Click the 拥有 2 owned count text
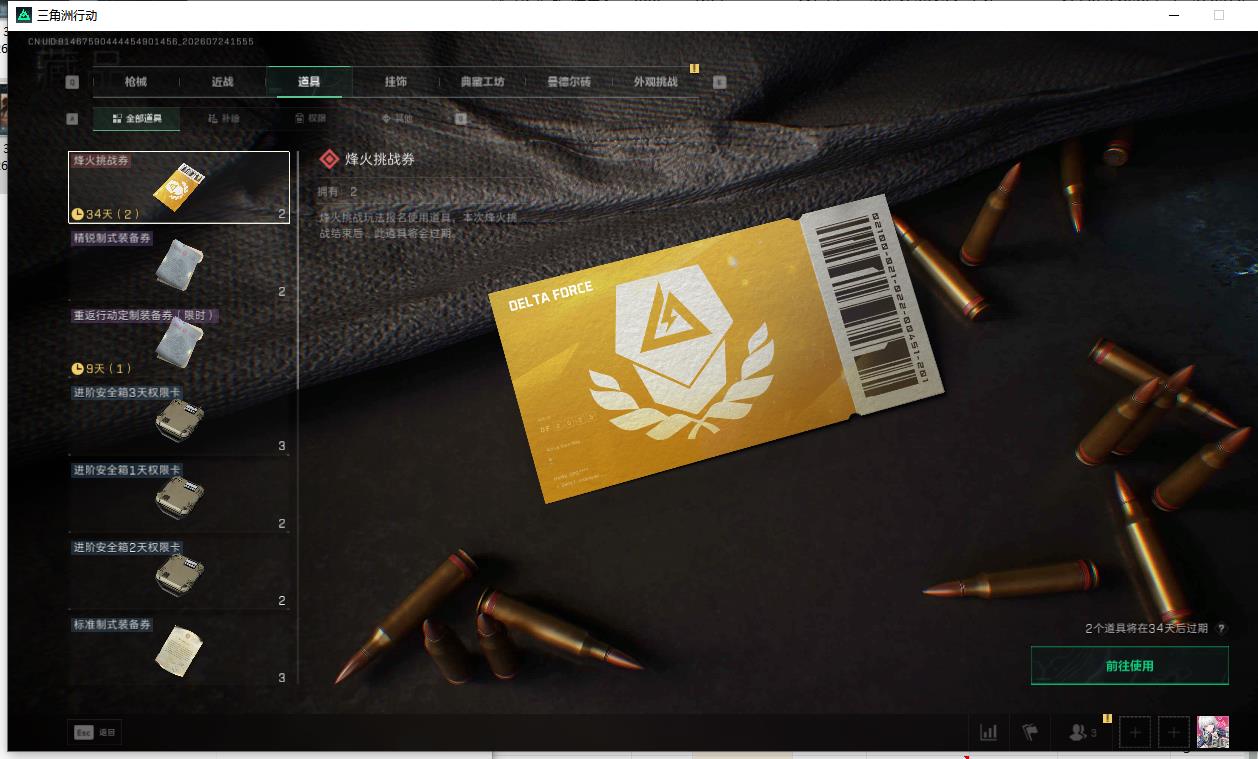This screenshot has height=759, width=1258. (x=338, y=191)
